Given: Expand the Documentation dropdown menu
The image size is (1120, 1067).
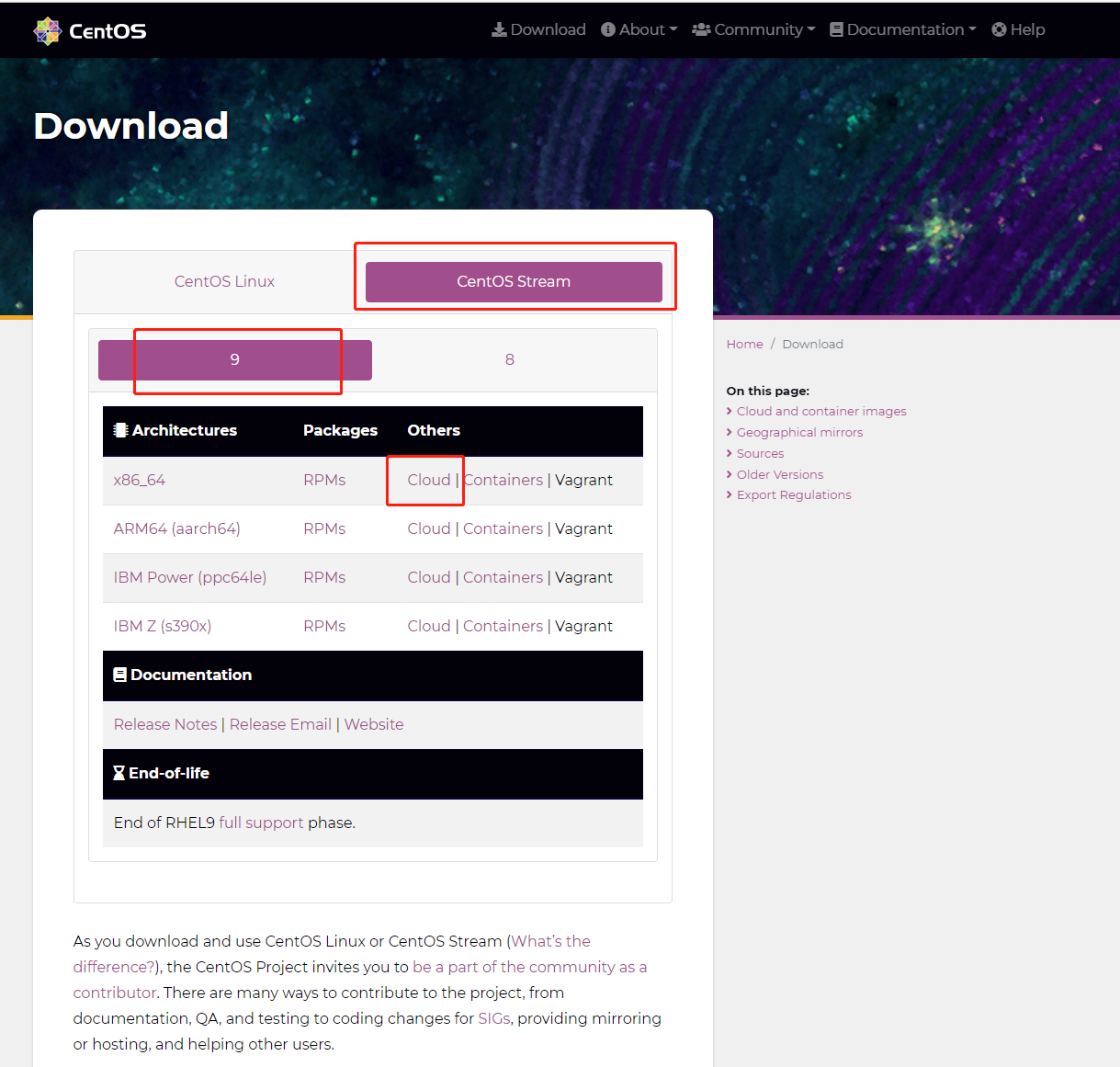Looking at the screenshot, I should point(902,29).
